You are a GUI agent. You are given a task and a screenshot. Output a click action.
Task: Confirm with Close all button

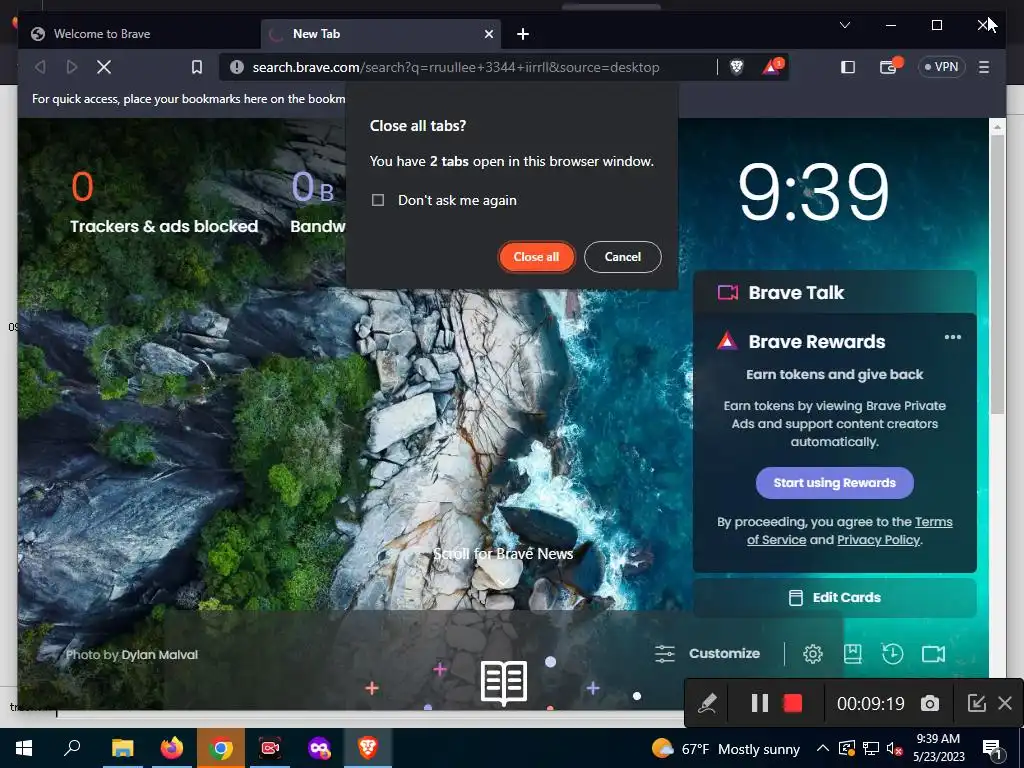tap(536, 257)
